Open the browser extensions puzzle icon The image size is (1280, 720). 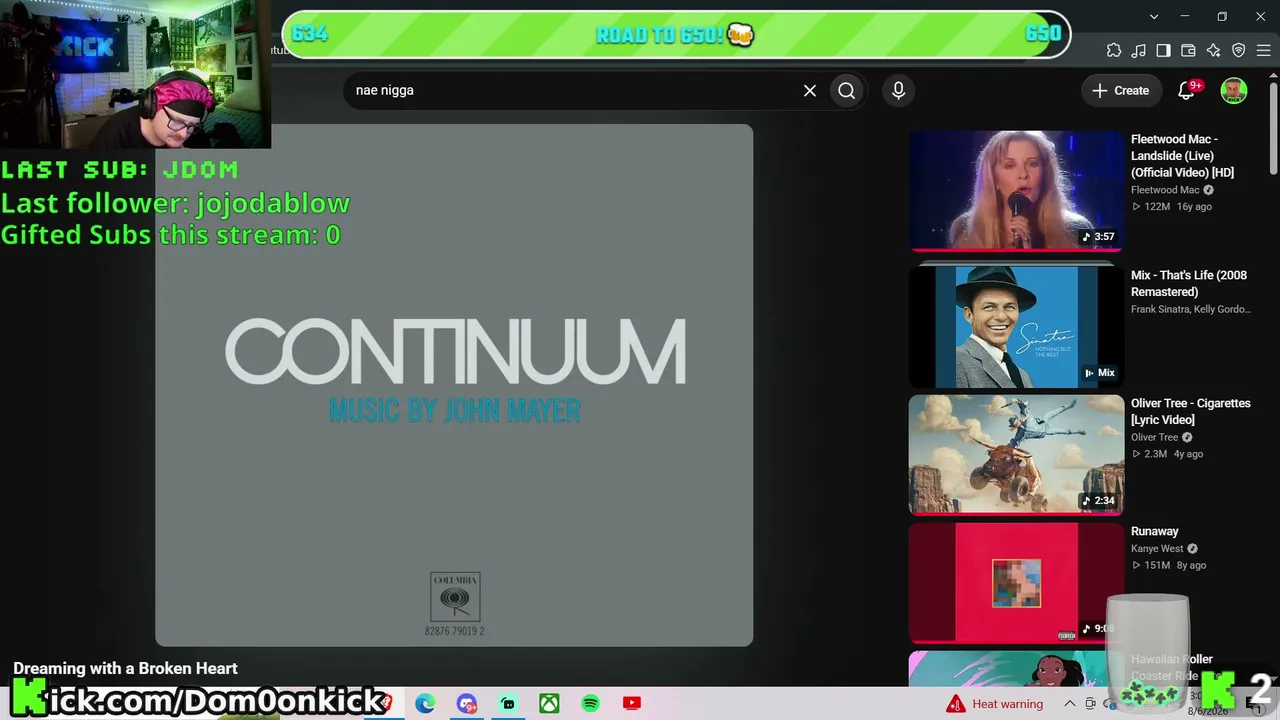(x=1114, y=50)
